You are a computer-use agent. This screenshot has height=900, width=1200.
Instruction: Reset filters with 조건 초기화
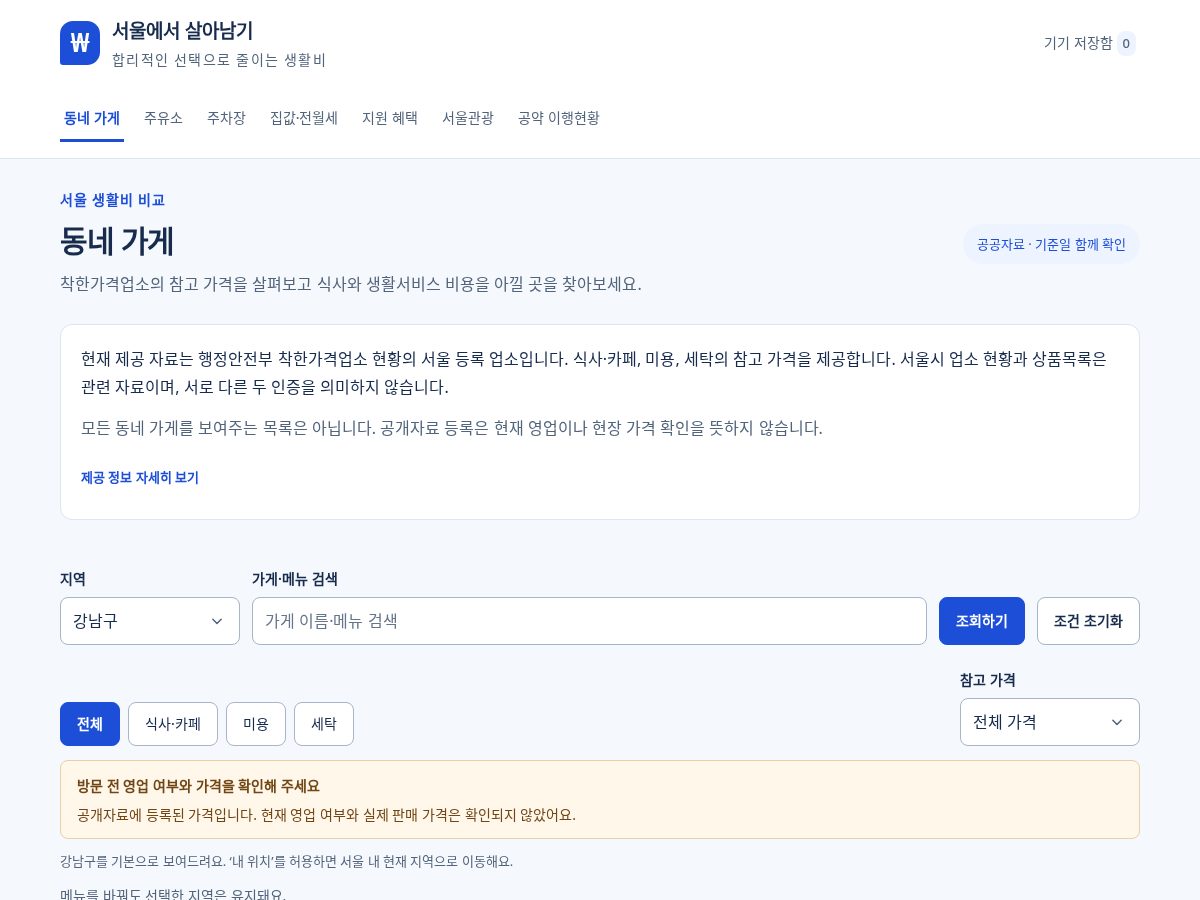[1088, 621]
